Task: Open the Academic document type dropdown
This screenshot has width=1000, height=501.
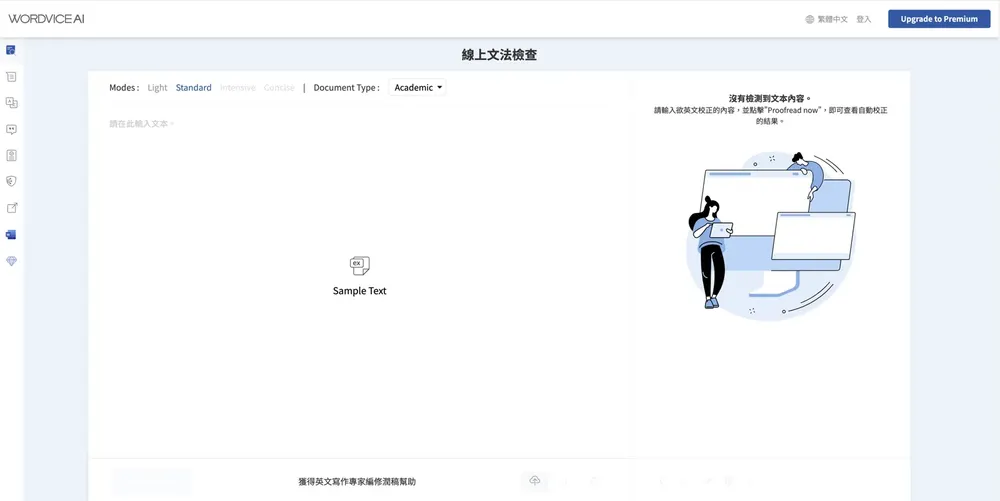Action: (418, 88)
